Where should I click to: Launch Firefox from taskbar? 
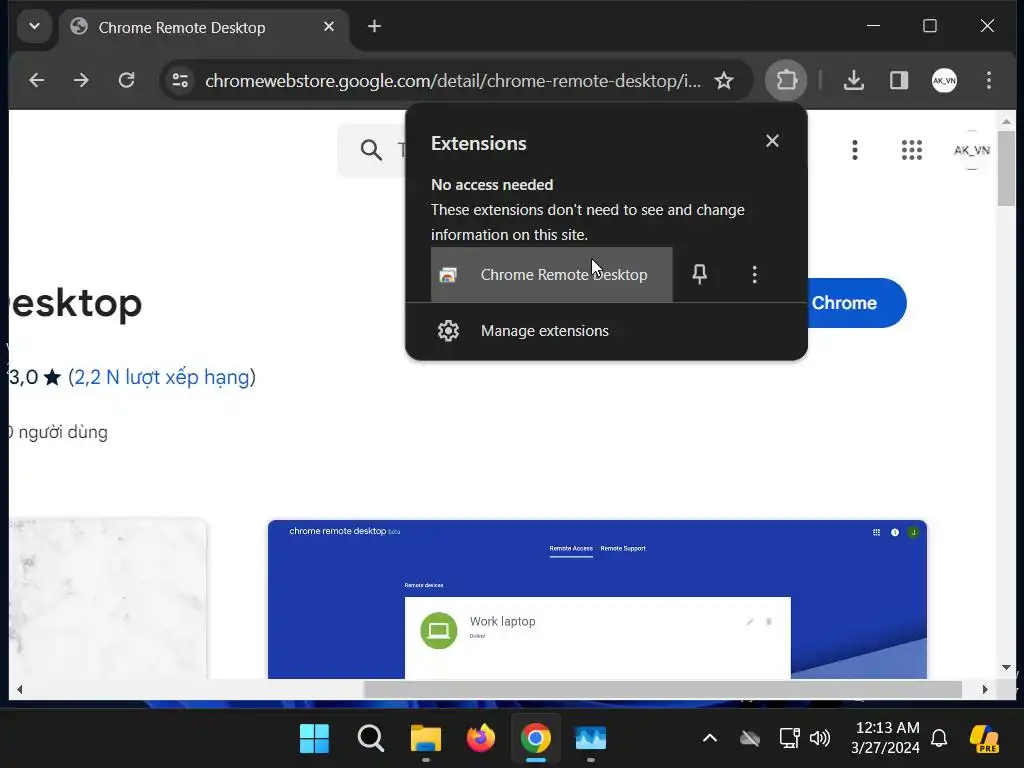(481, 739)
